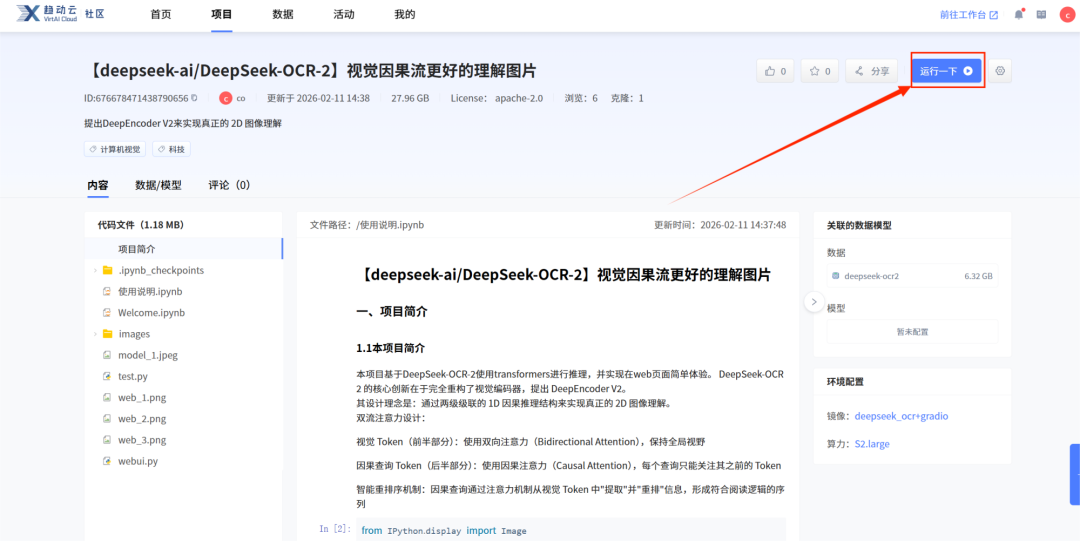Open web_2.png in file tree
The width and height of the screenshot is (1080, 541).
142,419
